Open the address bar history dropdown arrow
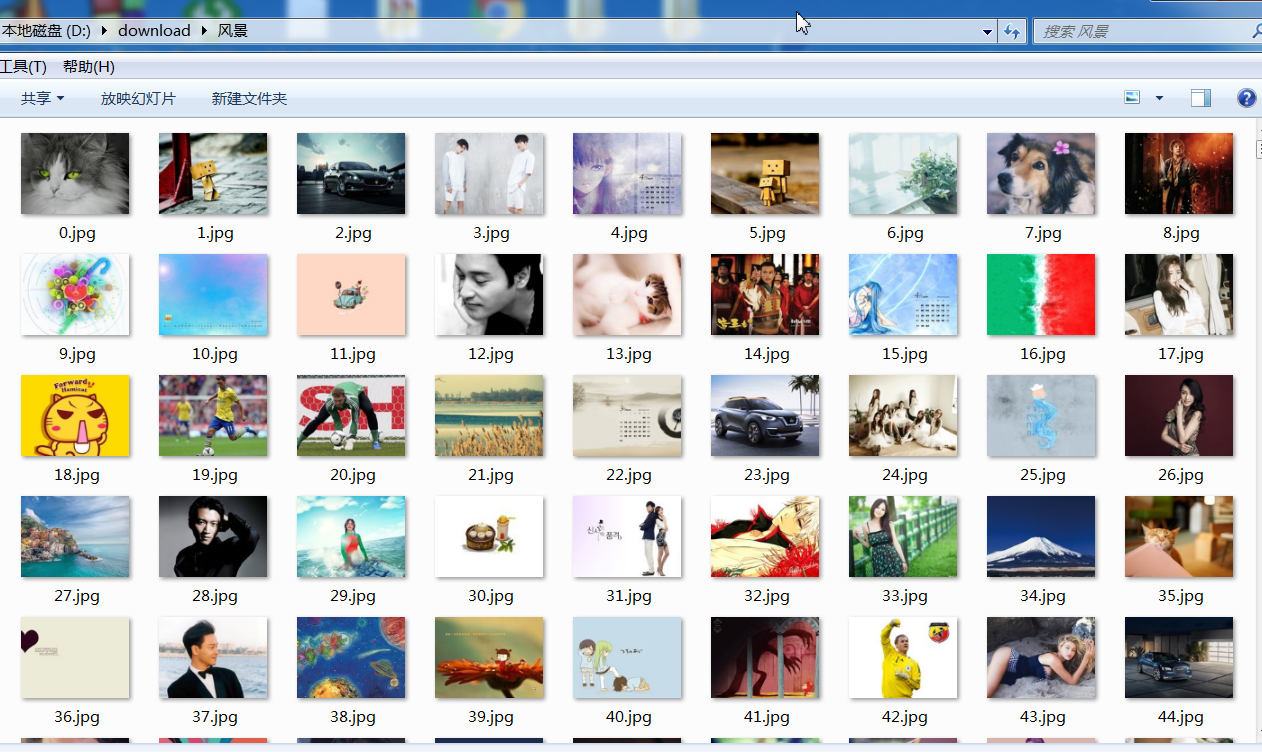The width and height of the screenshot is (1262, 752). (988, 32)
